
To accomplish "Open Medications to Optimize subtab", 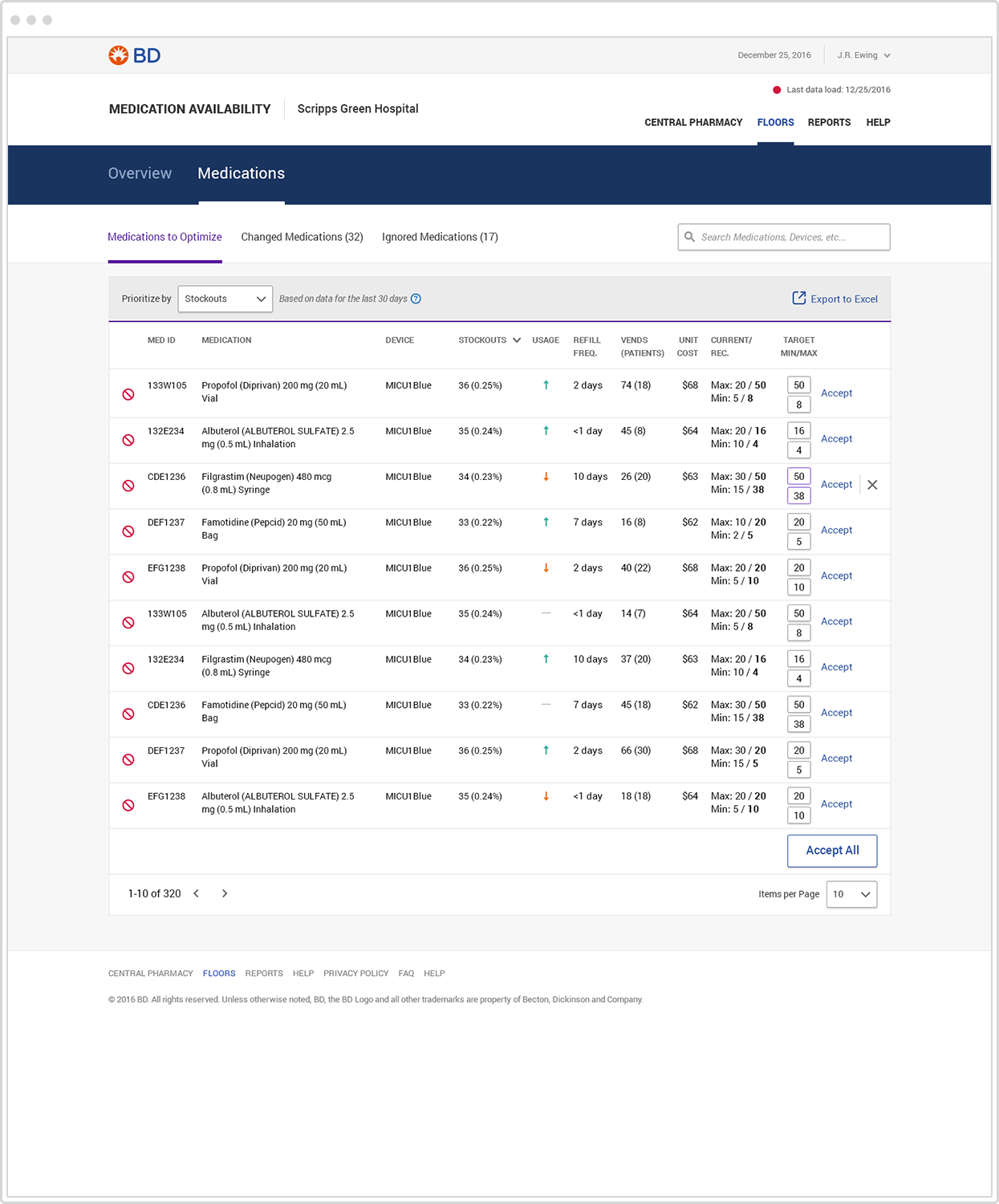I will pyautogui.click(x=164, y=237).
